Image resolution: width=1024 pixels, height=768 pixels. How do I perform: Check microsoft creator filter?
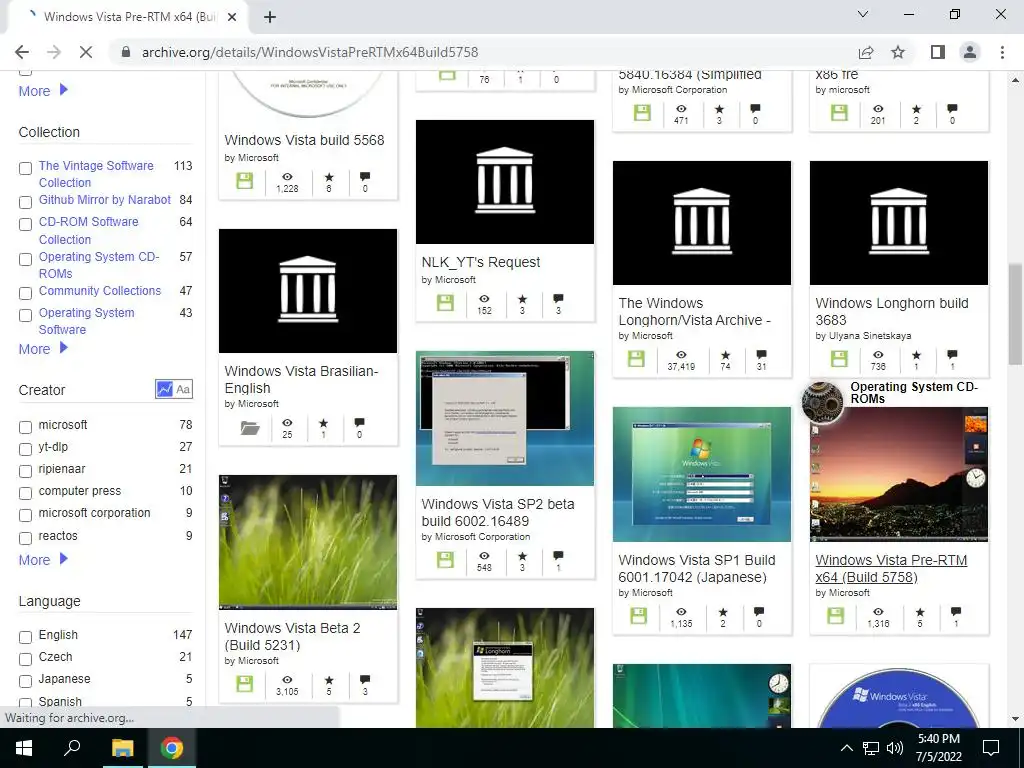(x=25, y=427)
